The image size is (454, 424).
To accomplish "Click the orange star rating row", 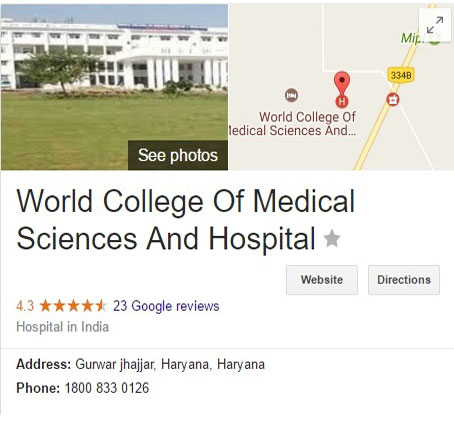I will point(73,306).
